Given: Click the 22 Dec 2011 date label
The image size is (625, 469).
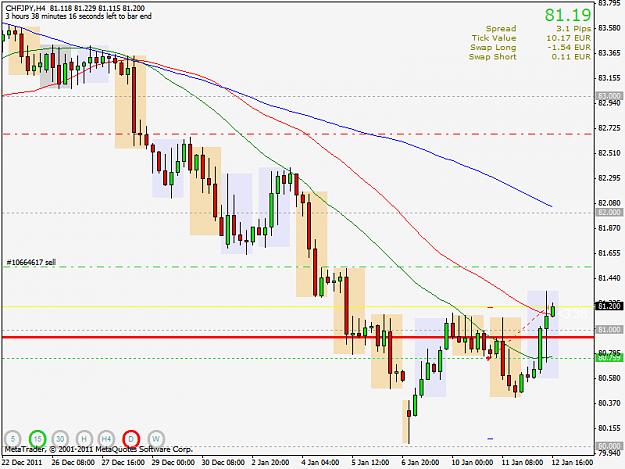Looking at the screenshot, I should coord(22,463).
